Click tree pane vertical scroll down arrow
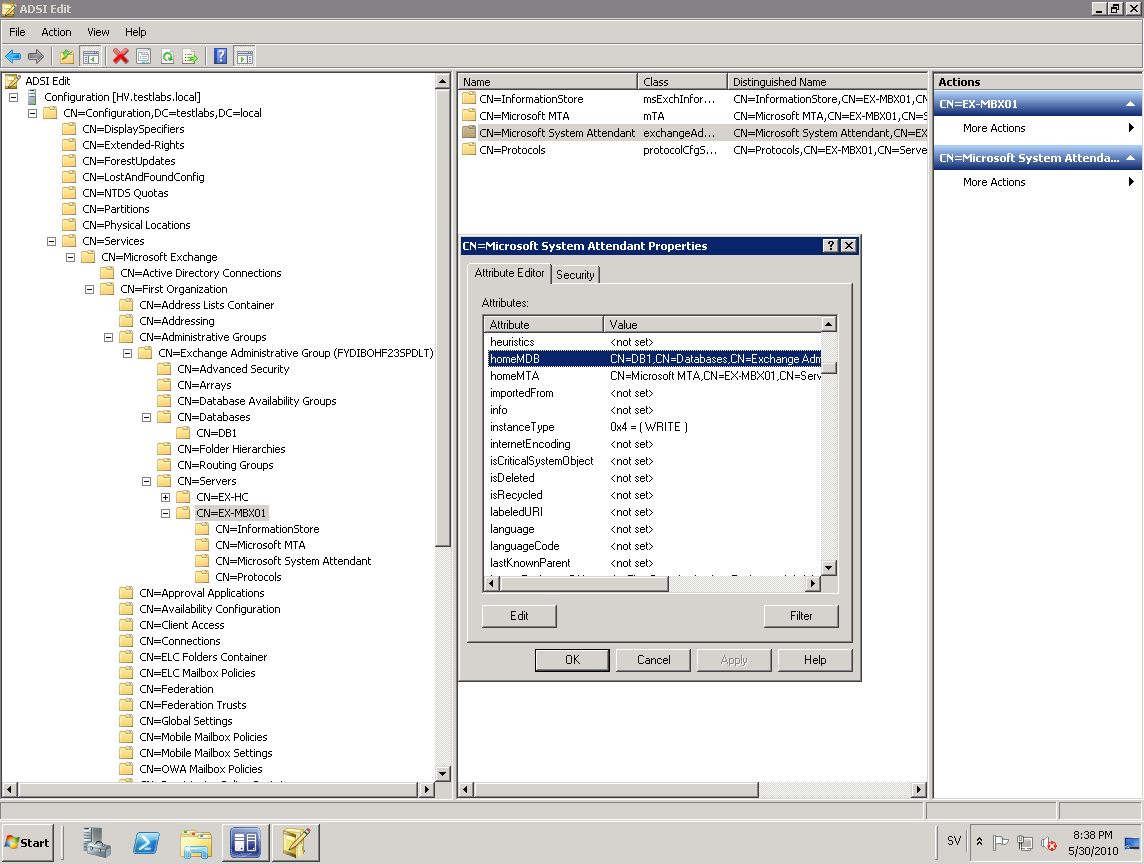This screenshot has width=1144, height=864. tap(443, 774)
